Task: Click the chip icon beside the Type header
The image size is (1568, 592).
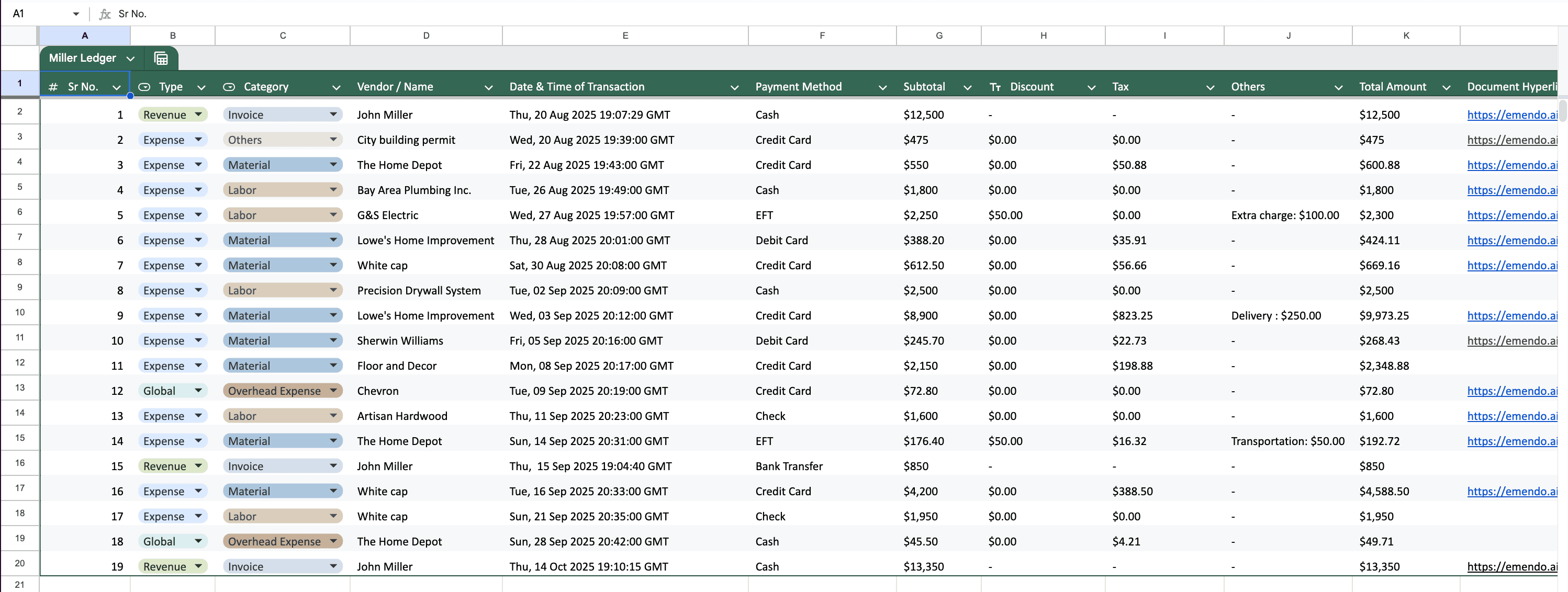Action: pyautogui.click(x=145, y=86)
